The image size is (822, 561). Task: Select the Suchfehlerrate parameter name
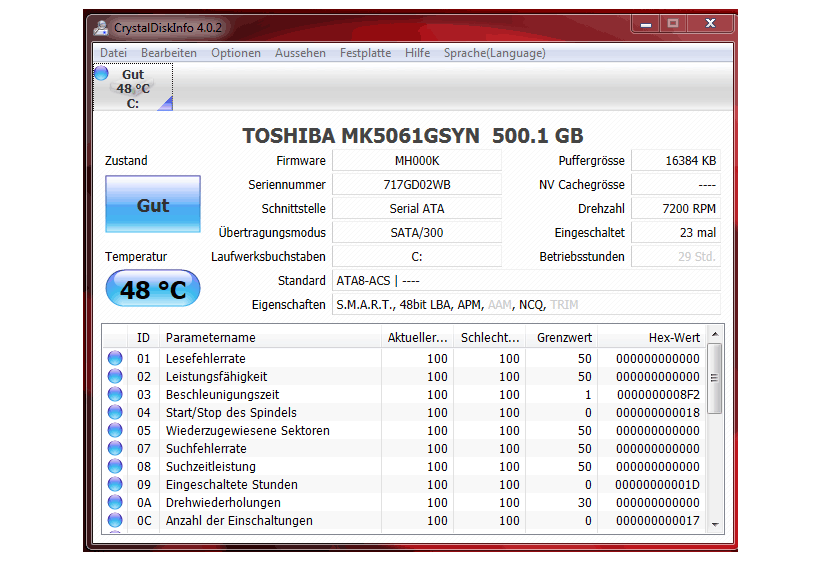click(206, 448)
